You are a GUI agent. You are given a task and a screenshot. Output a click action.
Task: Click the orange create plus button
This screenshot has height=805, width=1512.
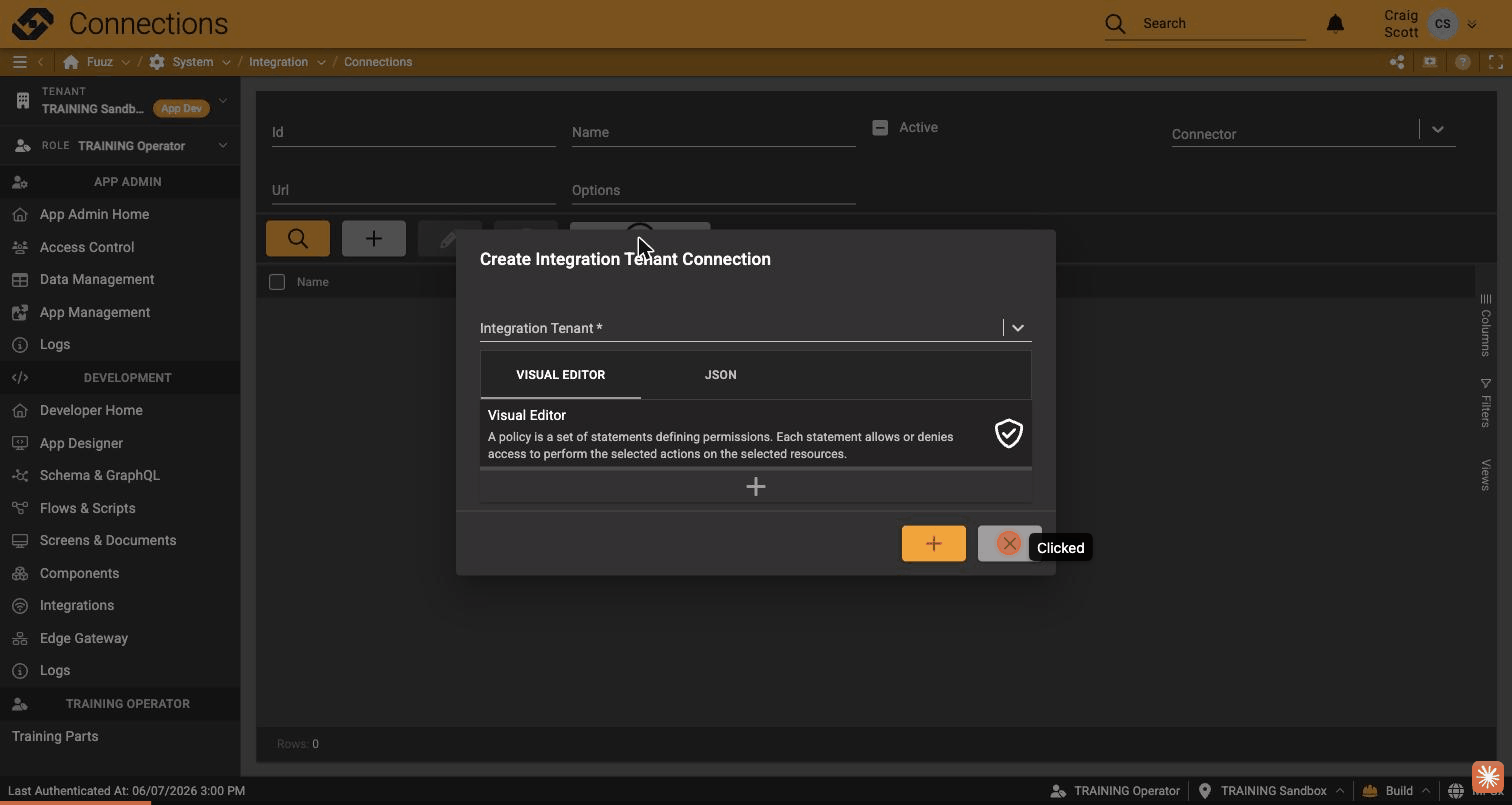(934, 544)
